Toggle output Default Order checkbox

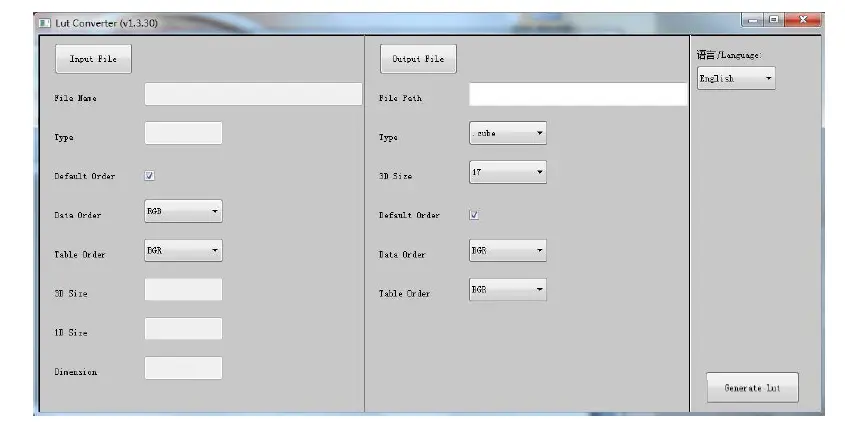[474, 215]
